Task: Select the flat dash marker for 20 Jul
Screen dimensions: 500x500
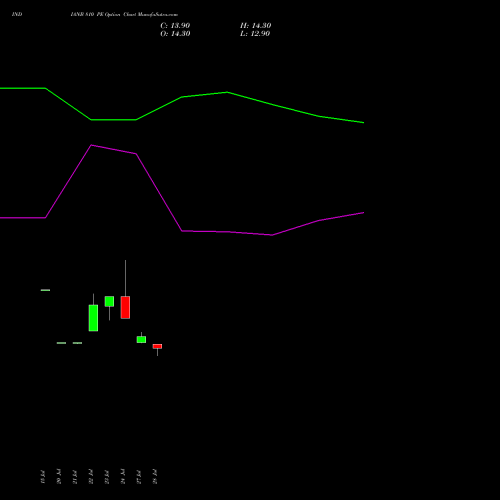Action: 61,343
